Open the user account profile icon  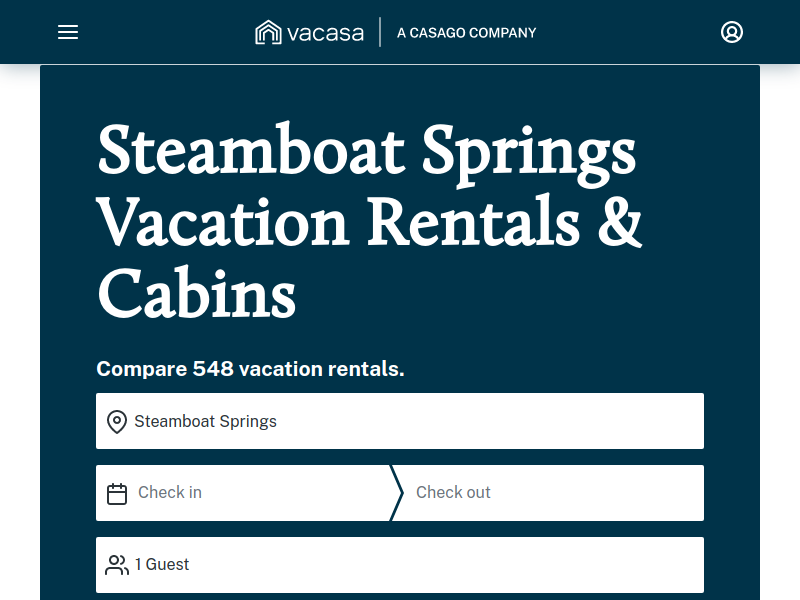tap(732, 32)
